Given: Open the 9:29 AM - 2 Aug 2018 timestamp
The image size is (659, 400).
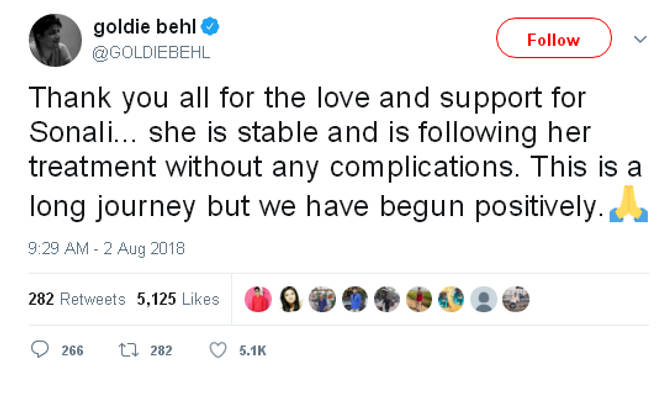Looking at the screenshot, I should 106,248.
